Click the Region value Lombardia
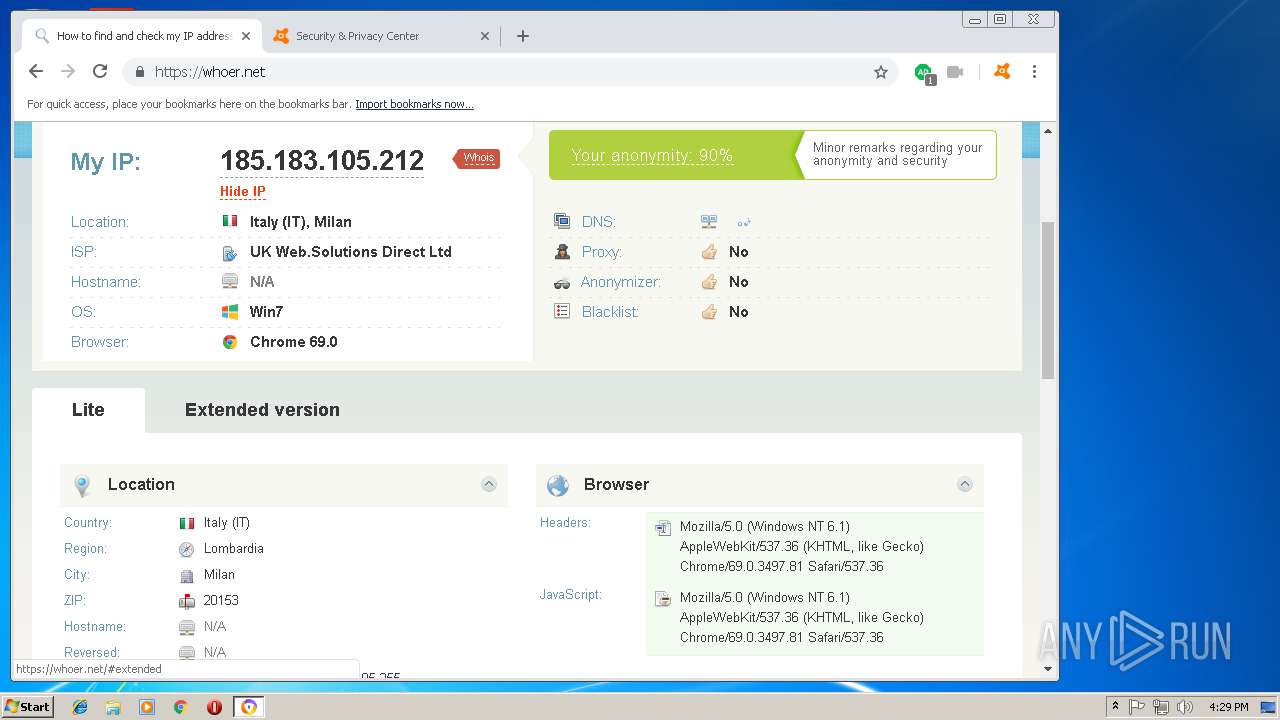This screenshot has height=720, width=1280. pyautogui.click(x=234, y=549)
